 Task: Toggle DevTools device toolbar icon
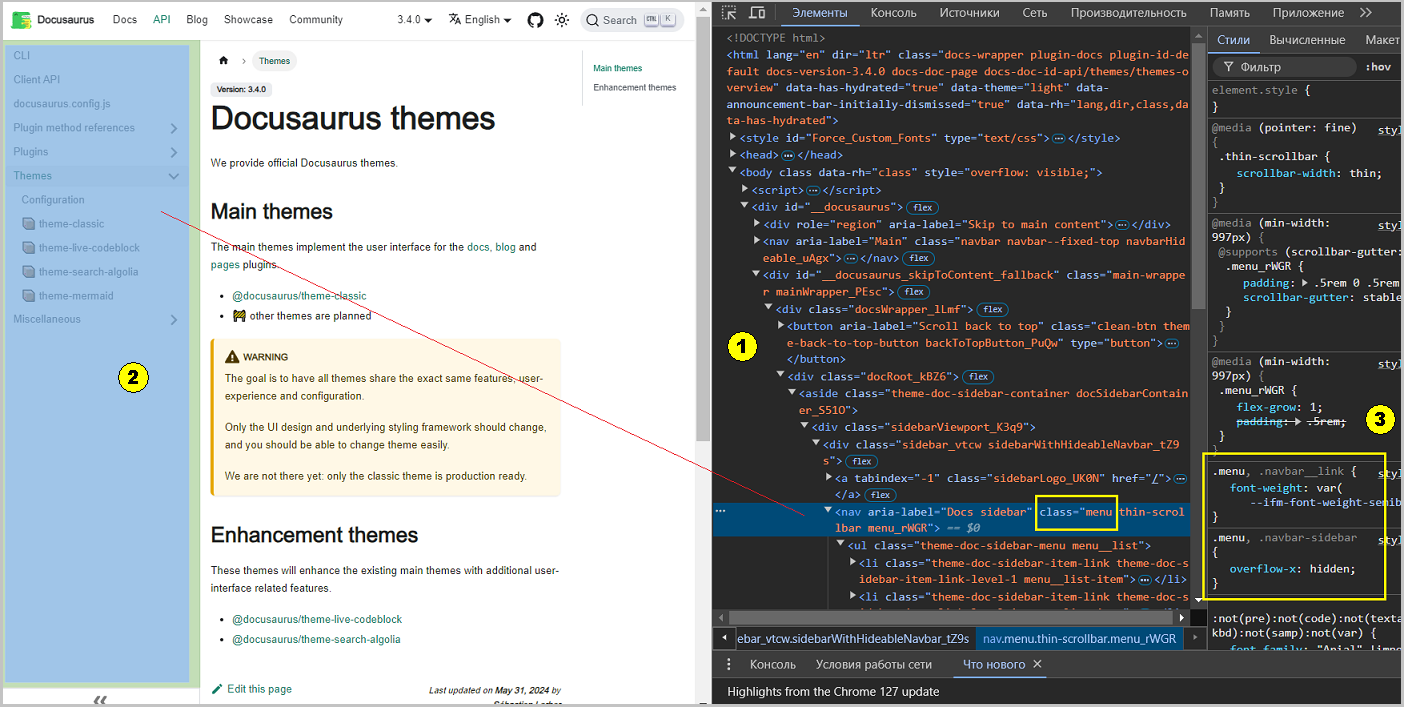(x=757, y=13)
